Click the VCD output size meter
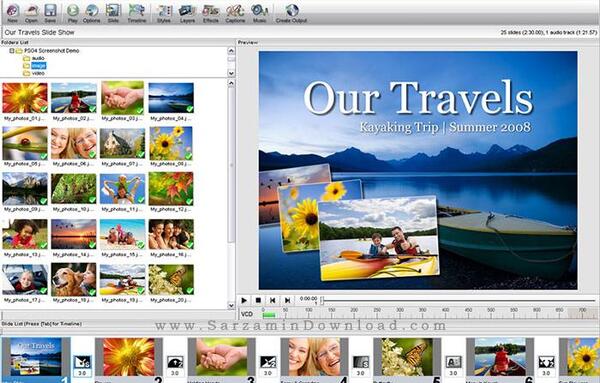 coord(418,314)
